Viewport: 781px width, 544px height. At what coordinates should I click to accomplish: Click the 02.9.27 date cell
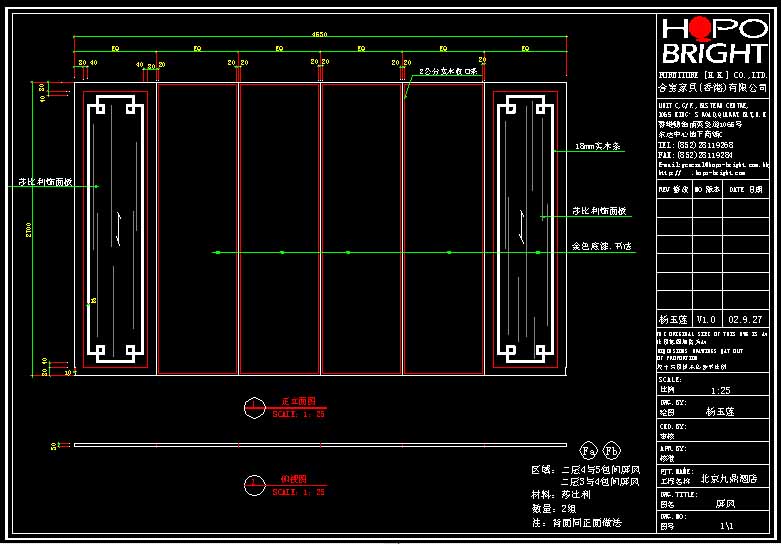(746, 319)
